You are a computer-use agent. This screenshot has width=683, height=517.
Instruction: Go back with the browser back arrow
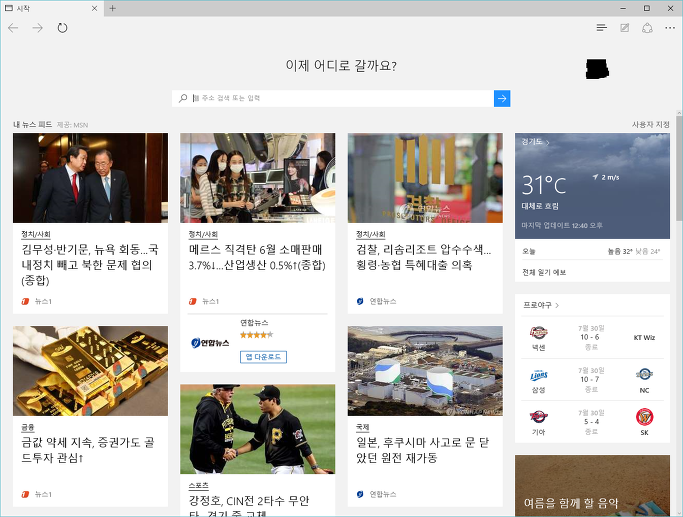[13, 28]
